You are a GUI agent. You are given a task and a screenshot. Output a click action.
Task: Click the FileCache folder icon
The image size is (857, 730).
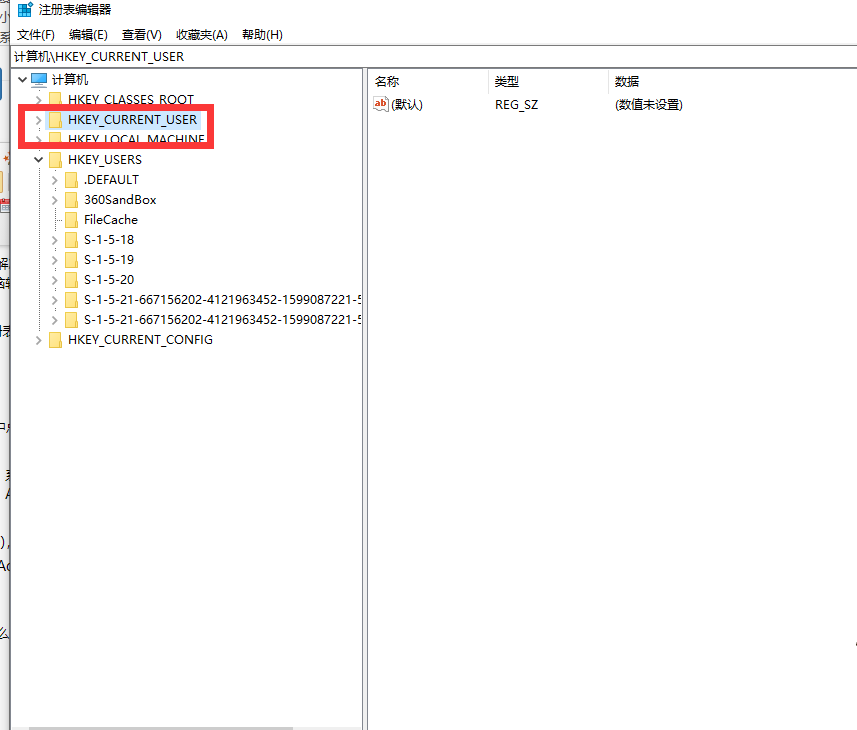pyautogui.click(x=71, y=219)
